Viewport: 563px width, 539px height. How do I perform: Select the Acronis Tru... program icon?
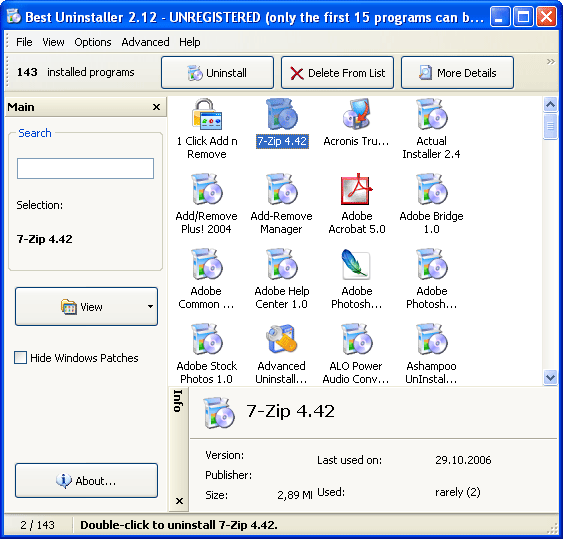[x=356, y=115]
